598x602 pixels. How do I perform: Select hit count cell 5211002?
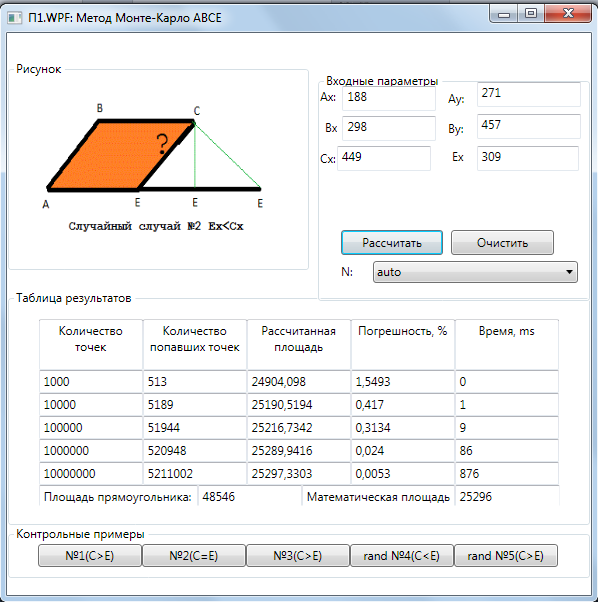pyautogui.click(x=195, y=473)
